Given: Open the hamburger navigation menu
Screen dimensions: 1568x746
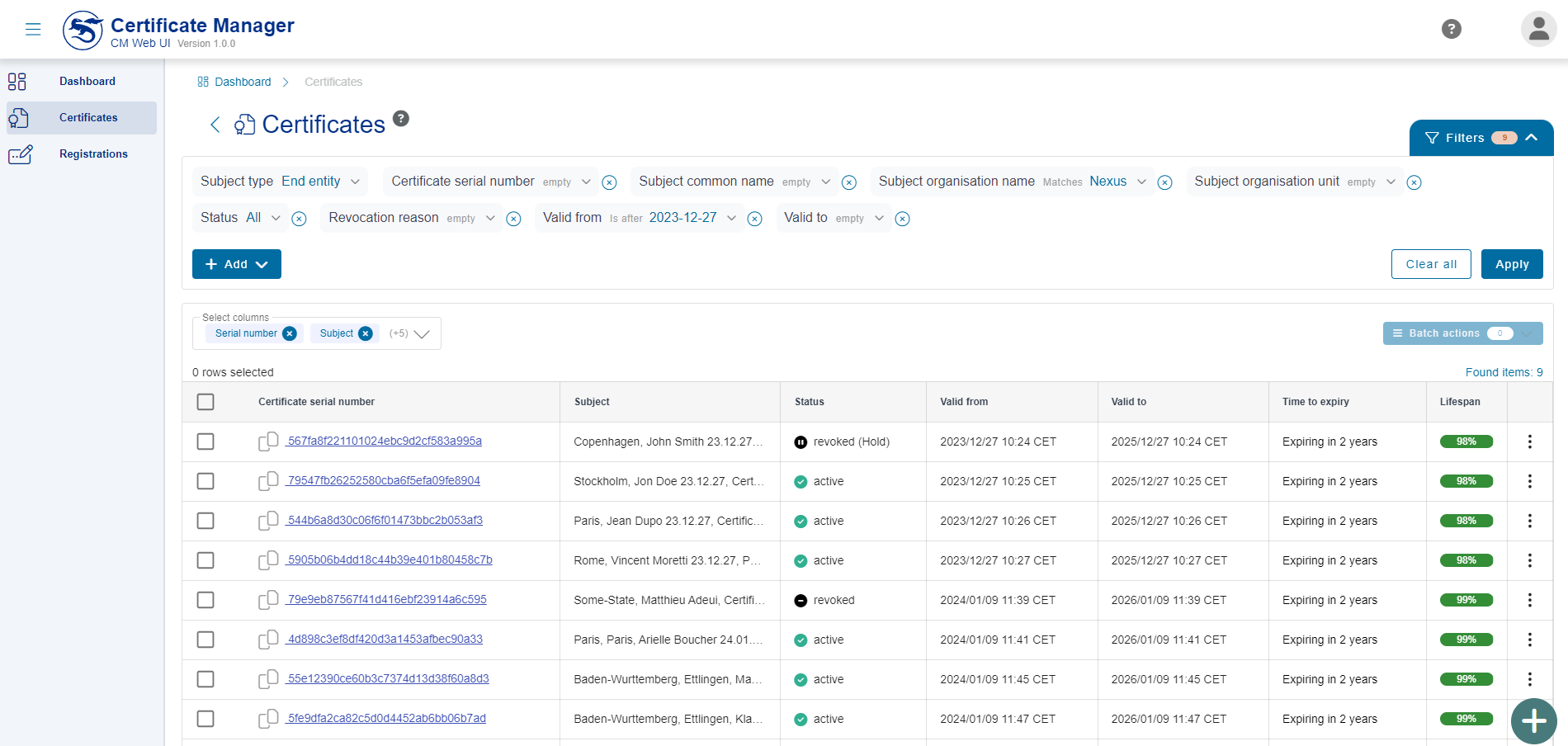Looking at the screenshot, I should pos(33,30).
